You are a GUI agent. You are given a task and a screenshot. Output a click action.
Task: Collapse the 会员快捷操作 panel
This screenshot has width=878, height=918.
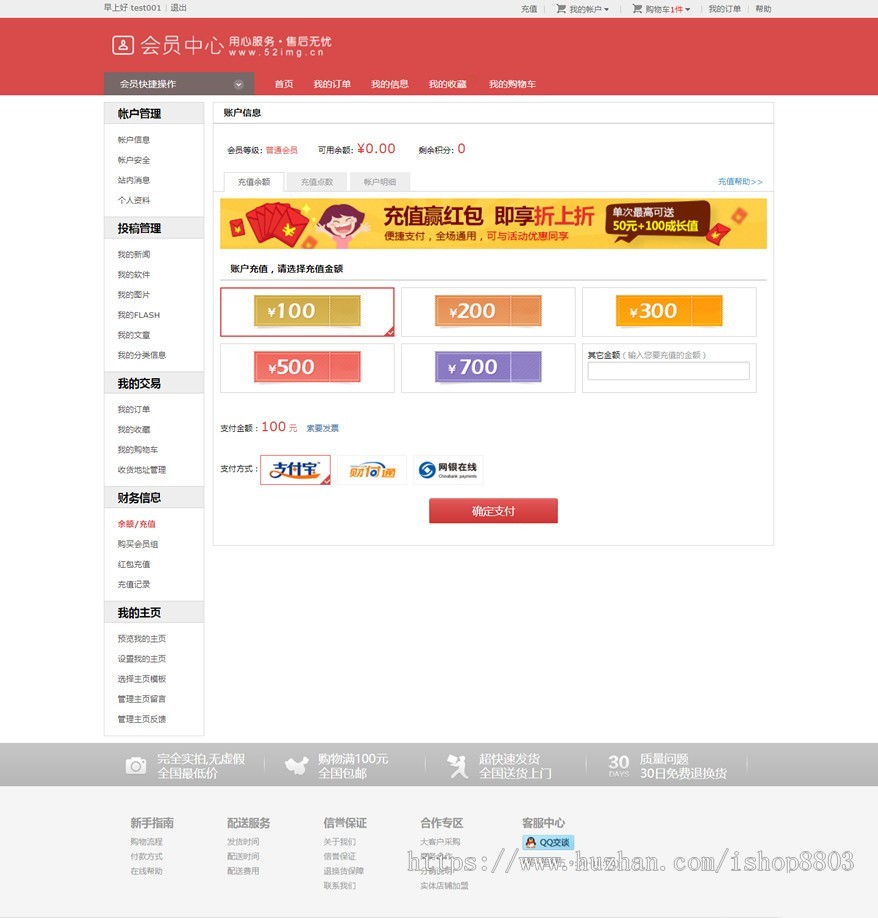pyautogui.click(x=237, y=84)
